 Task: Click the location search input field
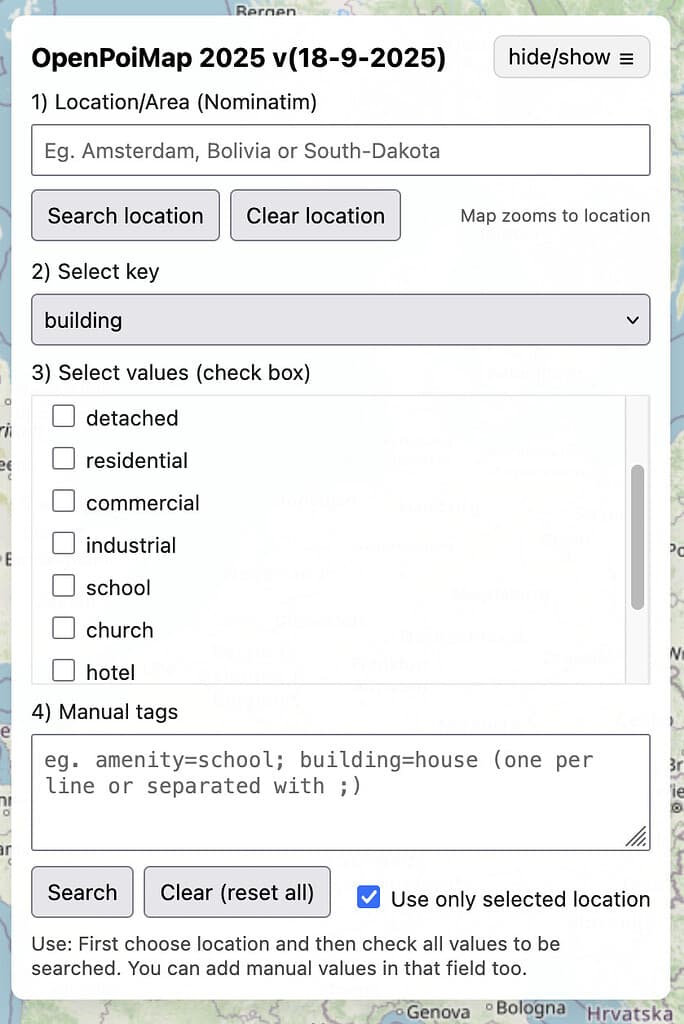340,151
